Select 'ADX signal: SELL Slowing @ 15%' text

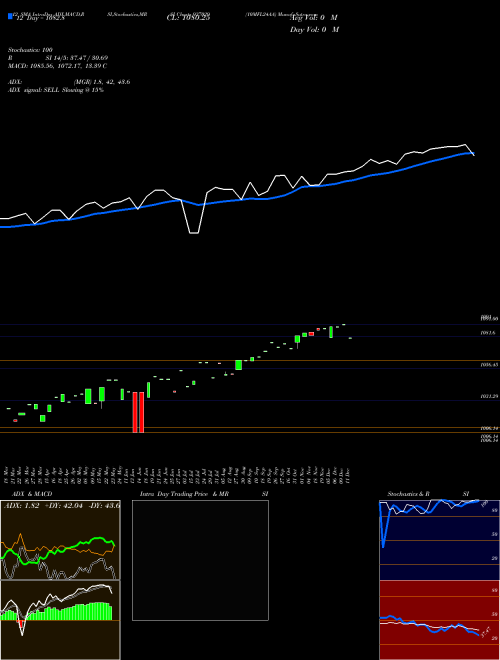[x=56, y=90]
